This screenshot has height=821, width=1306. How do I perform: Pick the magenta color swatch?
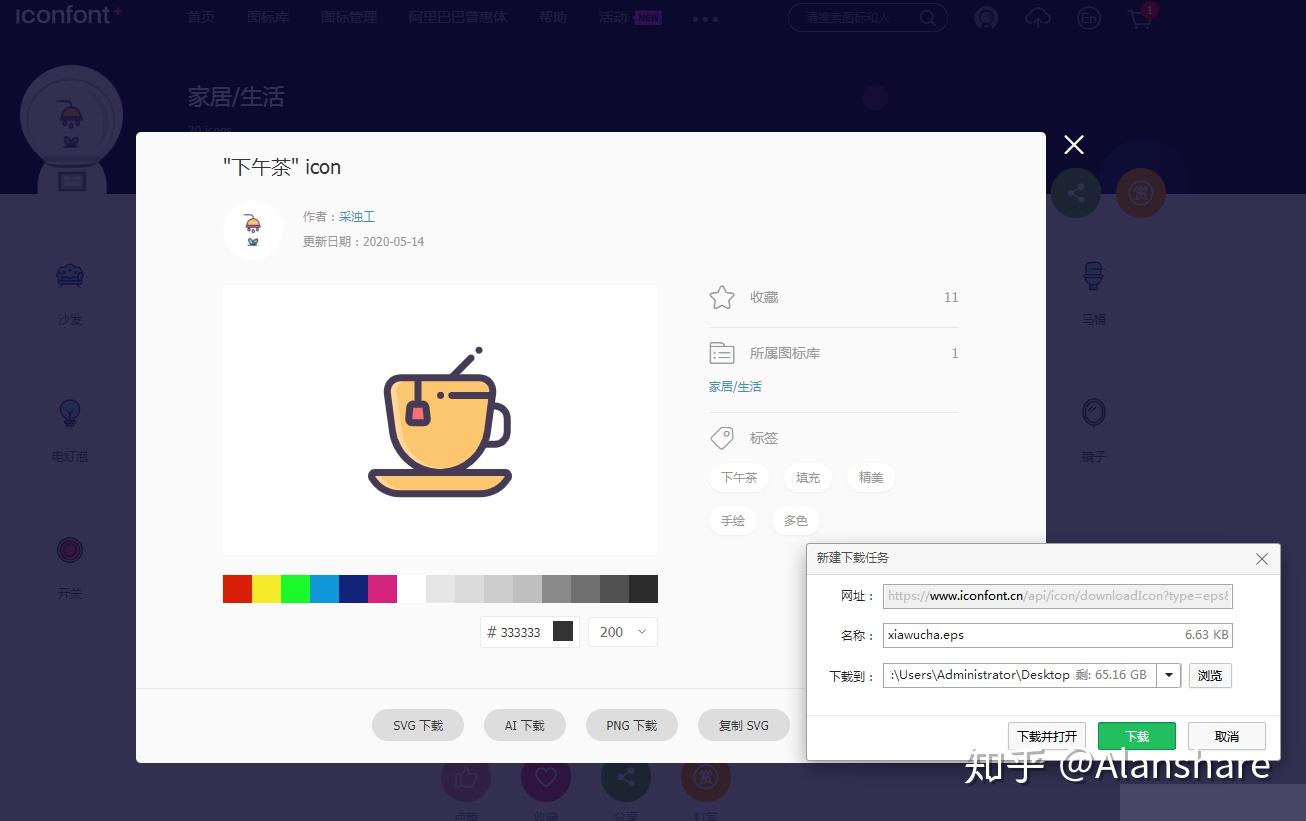point(382,589)
